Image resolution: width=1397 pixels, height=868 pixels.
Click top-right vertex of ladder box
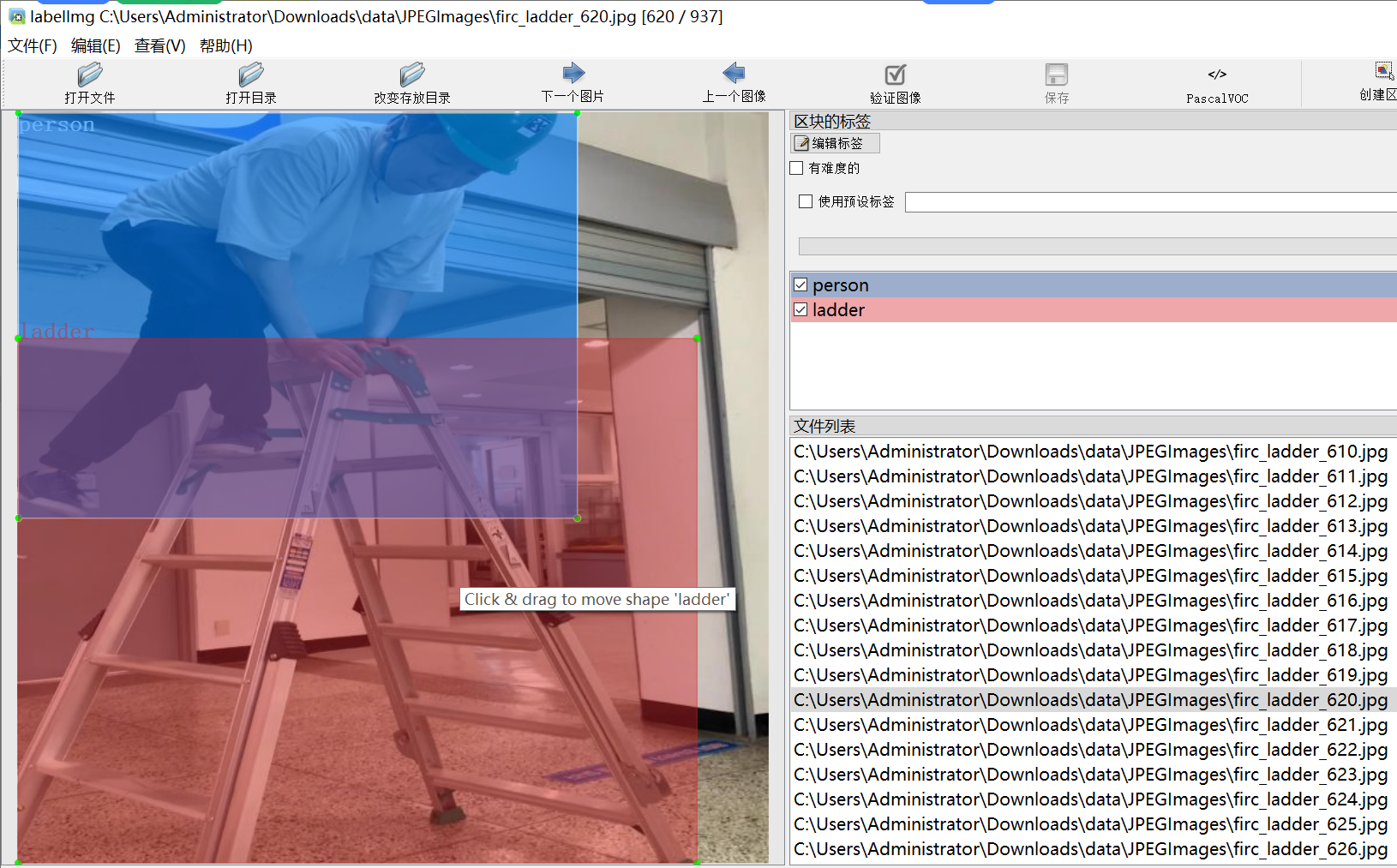click(x=698, y=338)
